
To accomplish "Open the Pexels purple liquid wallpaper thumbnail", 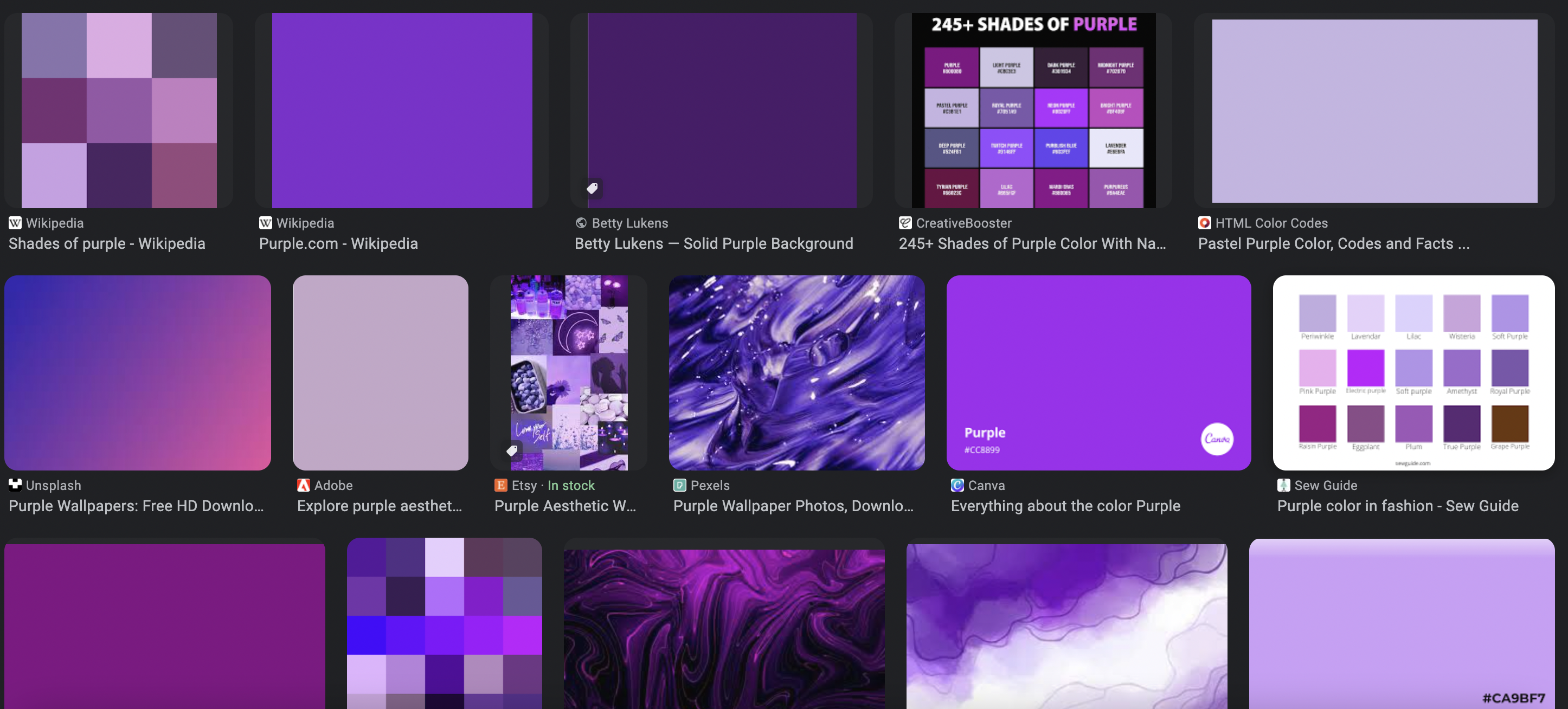I will [796, 372].
